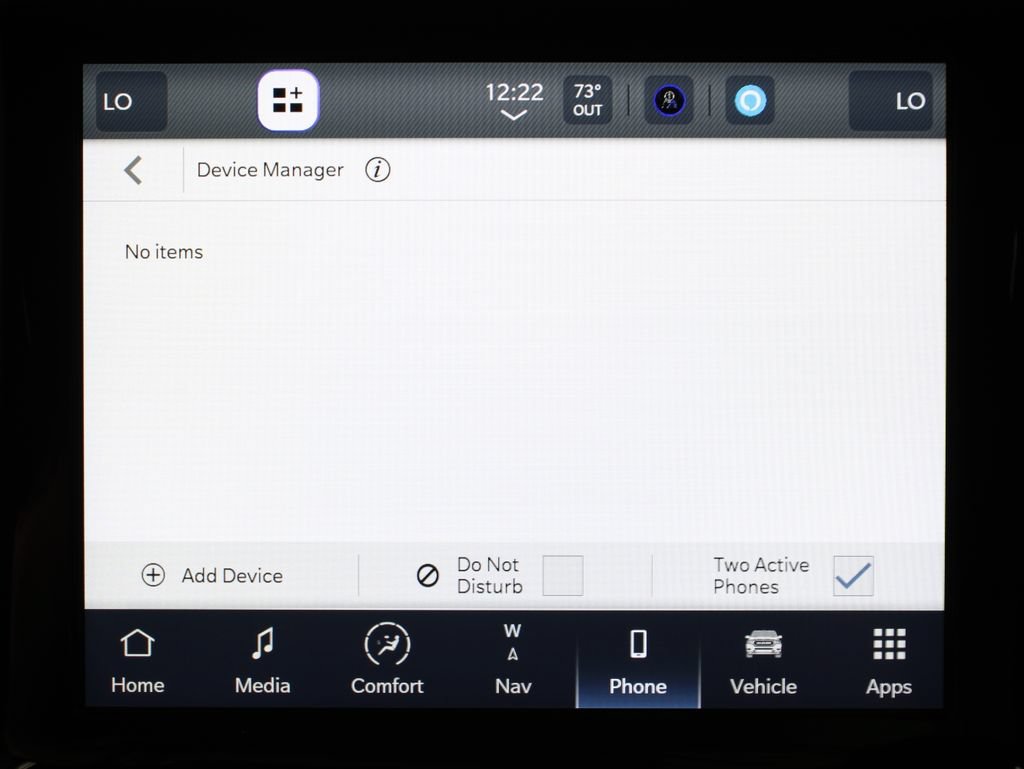The width and height of the screenshot is (1024, 769).
Task: Open the driver profile icon
Action: click(x=669, y=101)
